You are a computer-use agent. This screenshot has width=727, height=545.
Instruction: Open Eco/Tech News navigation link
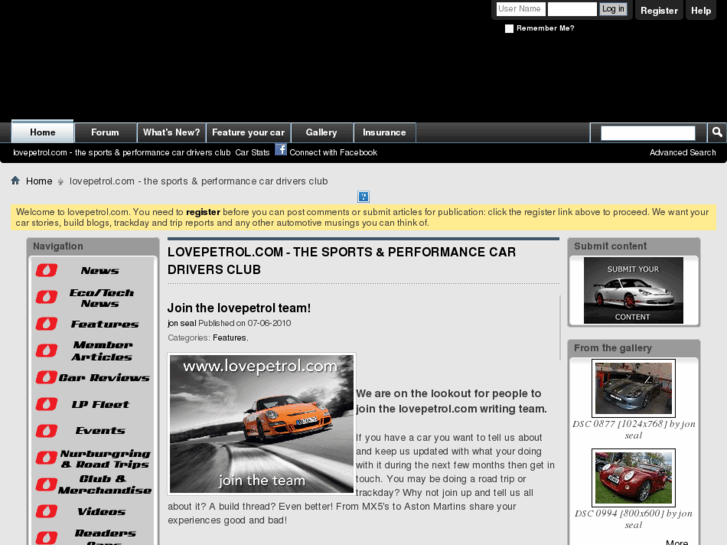102,298
